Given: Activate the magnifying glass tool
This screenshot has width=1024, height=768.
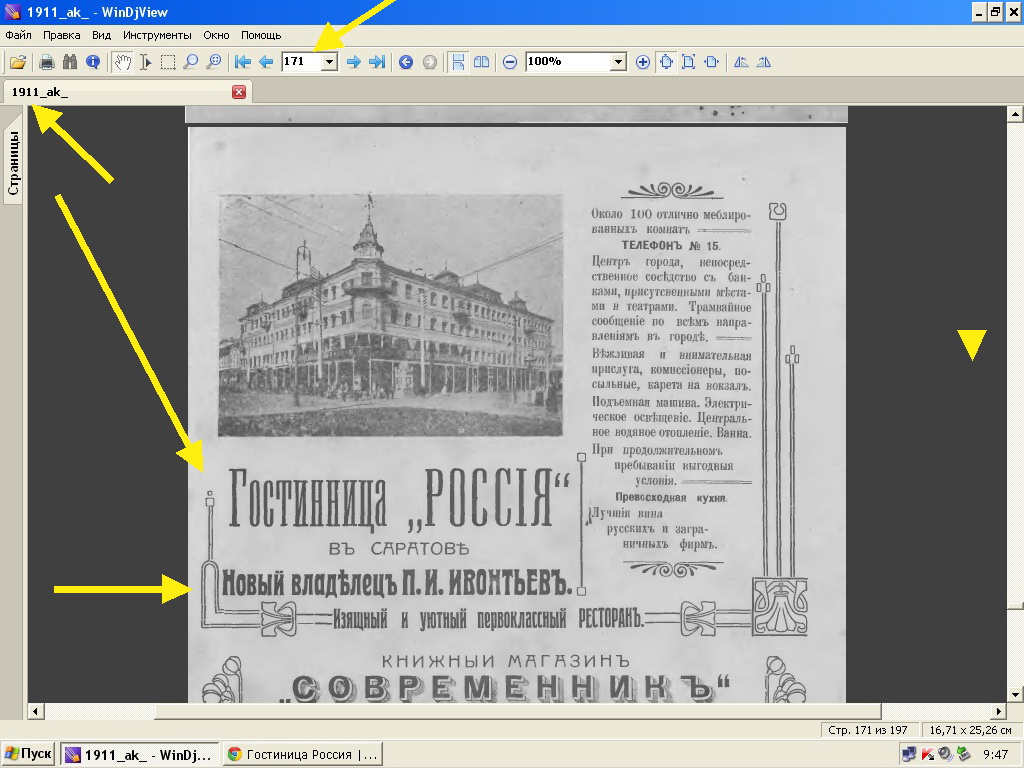Looking at the screenshot, I should point(190,62).
